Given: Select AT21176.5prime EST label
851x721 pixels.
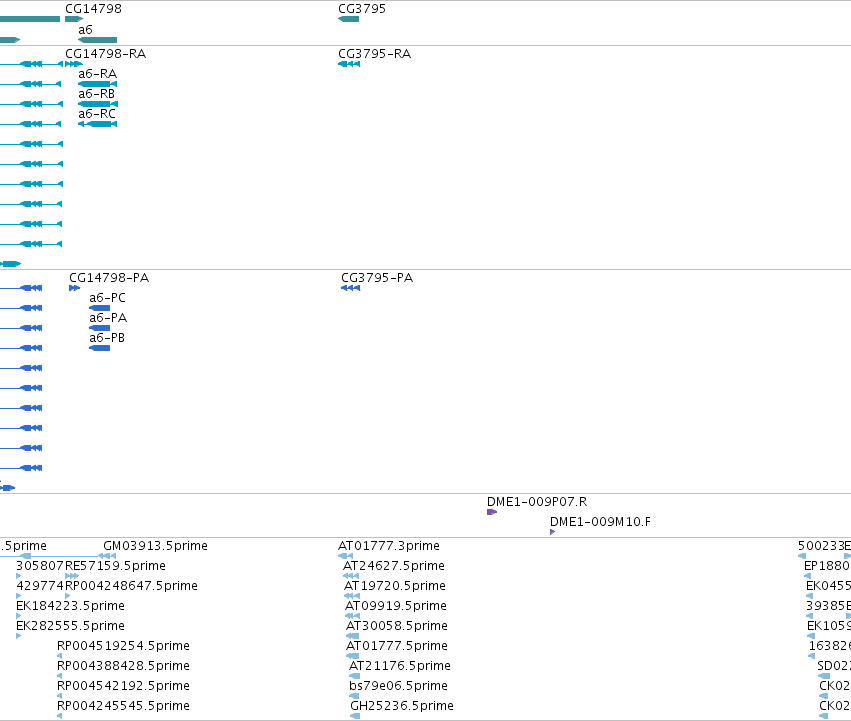Looking at the screenshot, I should pos(400,666).
